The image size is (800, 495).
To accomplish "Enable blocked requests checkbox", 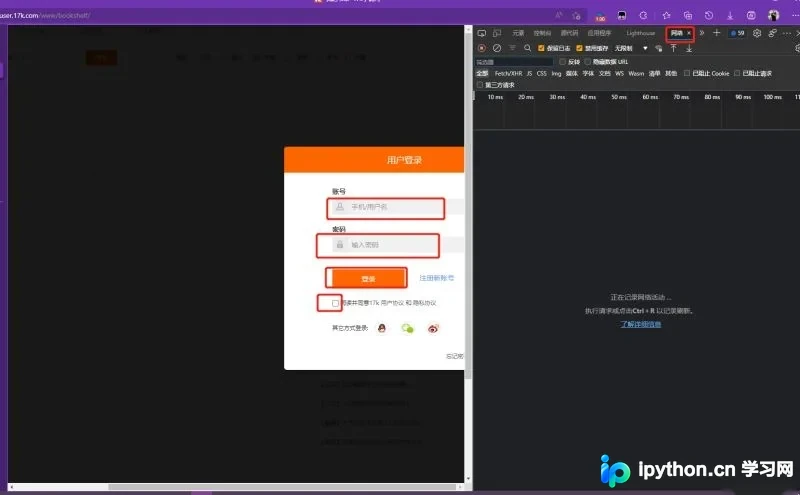I will (737, 73).
